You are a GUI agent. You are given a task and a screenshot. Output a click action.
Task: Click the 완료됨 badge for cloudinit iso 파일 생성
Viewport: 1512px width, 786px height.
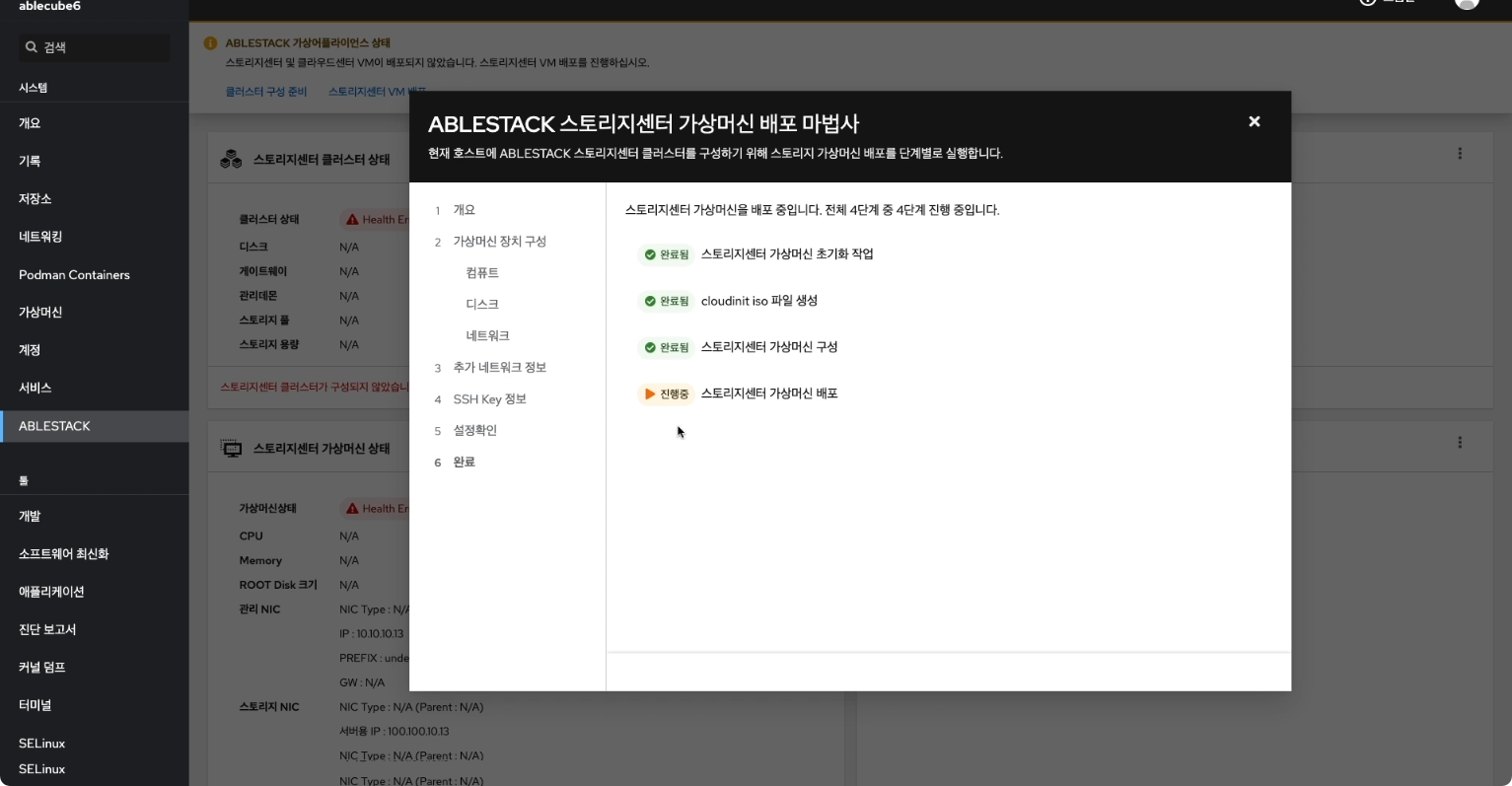(x=666, y=301)
